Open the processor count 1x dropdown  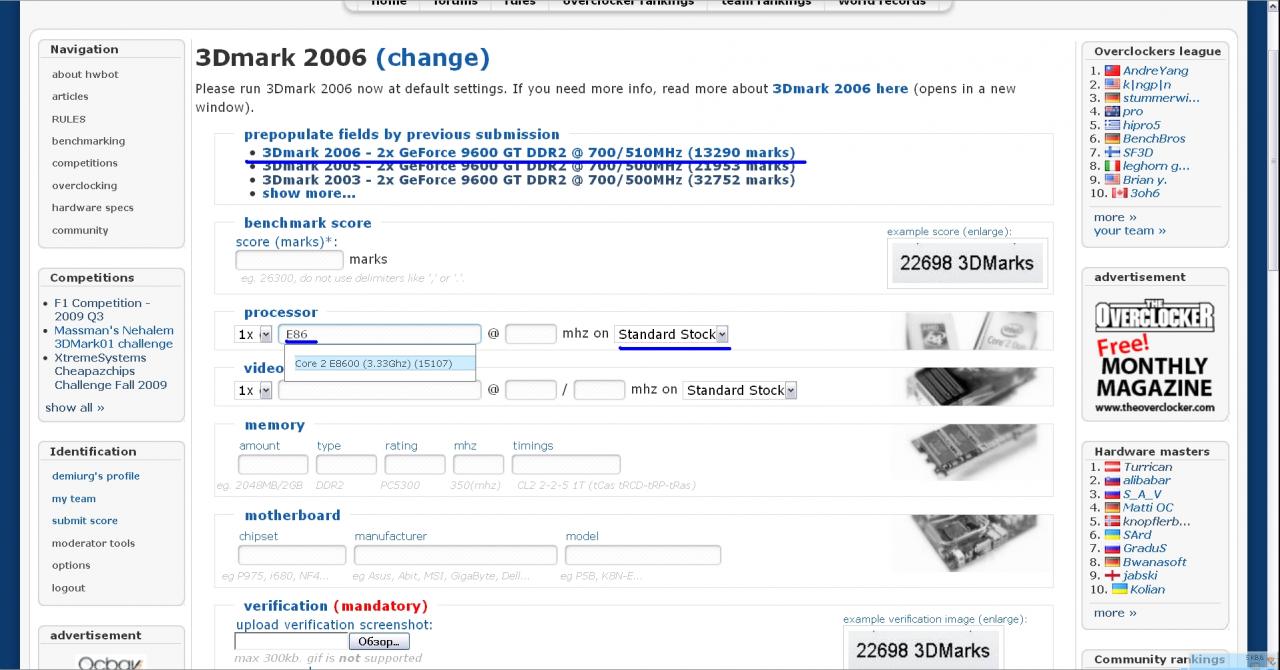click(254, 335)
